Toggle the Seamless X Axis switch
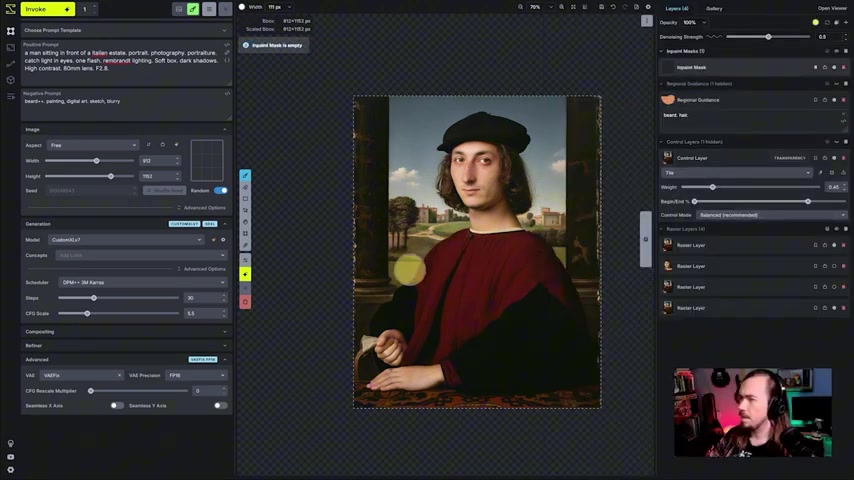854x480 pixels. coord(117,405)
